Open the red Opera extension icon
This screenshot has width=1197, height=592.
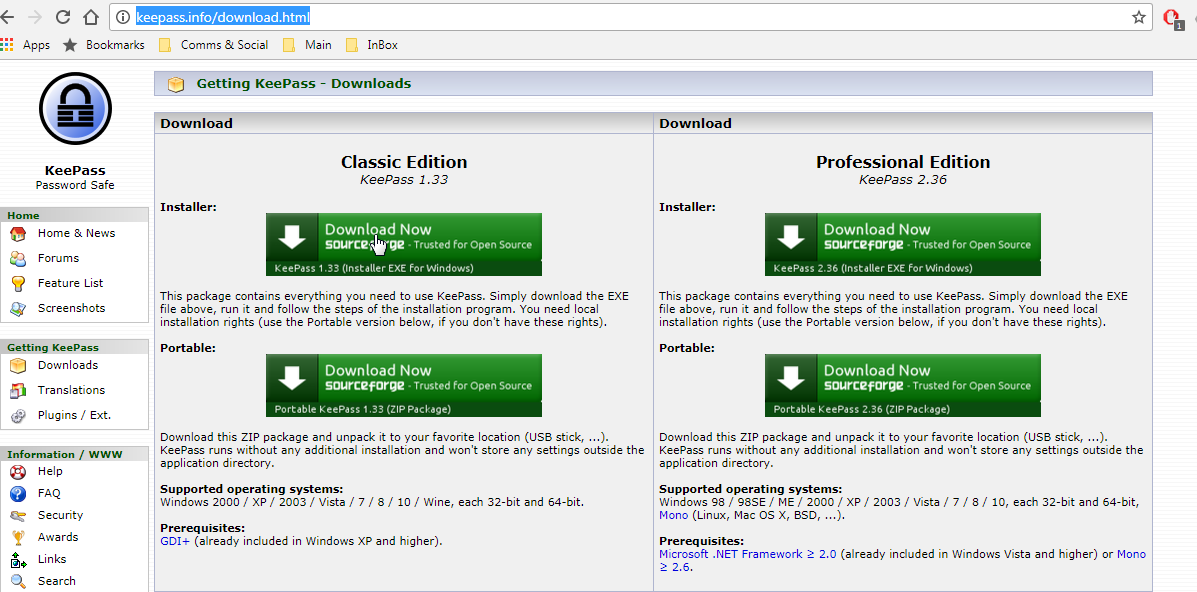(1172, 18)
